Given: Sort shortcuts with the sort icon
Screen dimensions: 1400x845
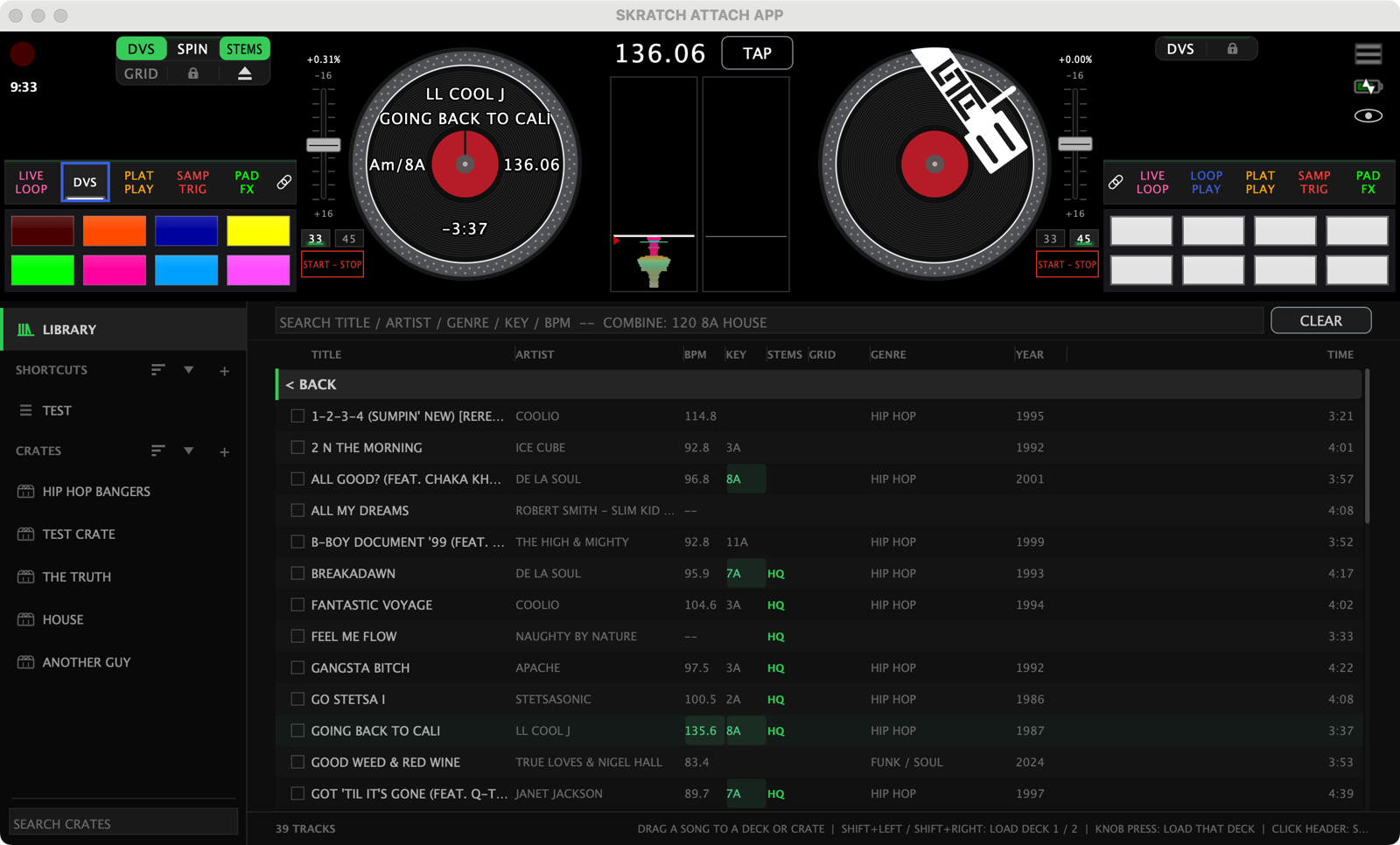Looking at the screenshot, I should tap(157, 370).
